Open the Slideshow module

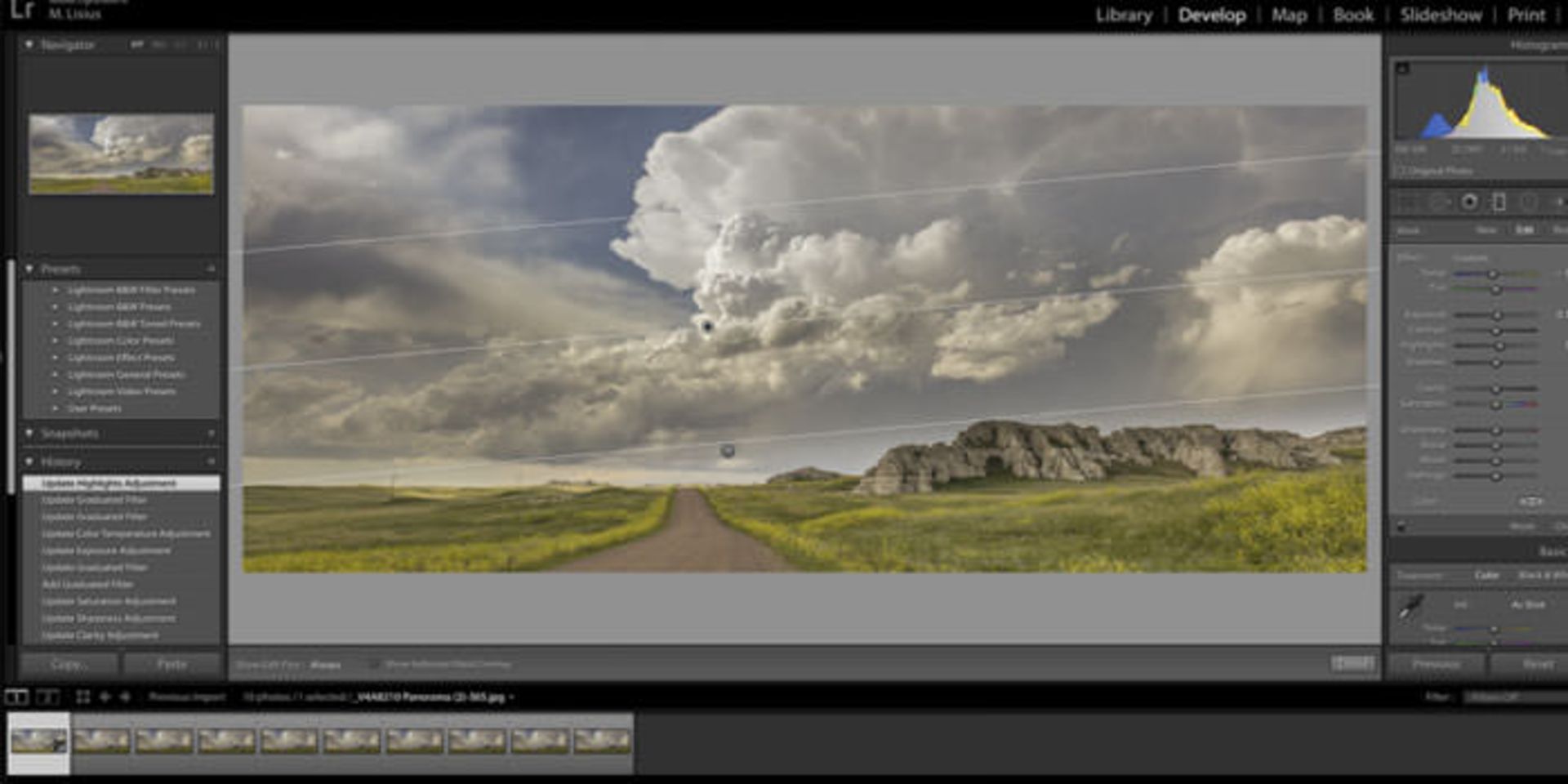coord(1439,15)
